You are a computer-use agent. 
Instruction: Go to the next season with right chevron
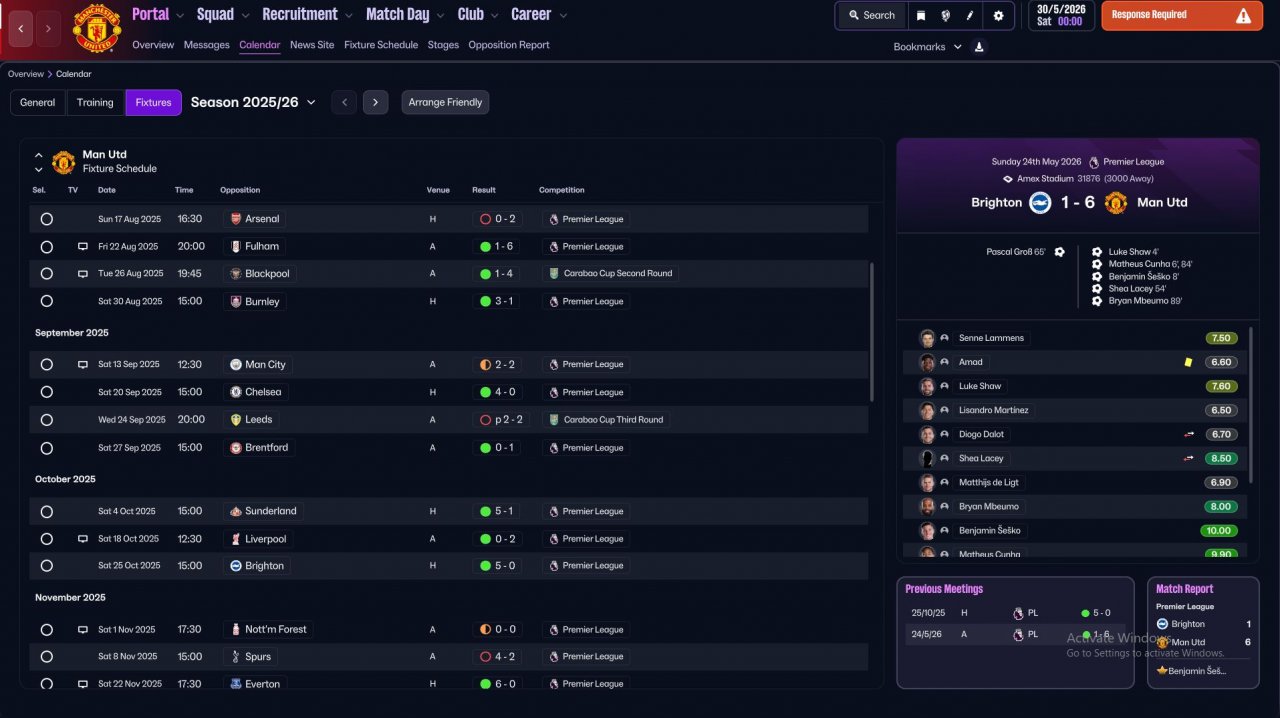tap(375, 102)
